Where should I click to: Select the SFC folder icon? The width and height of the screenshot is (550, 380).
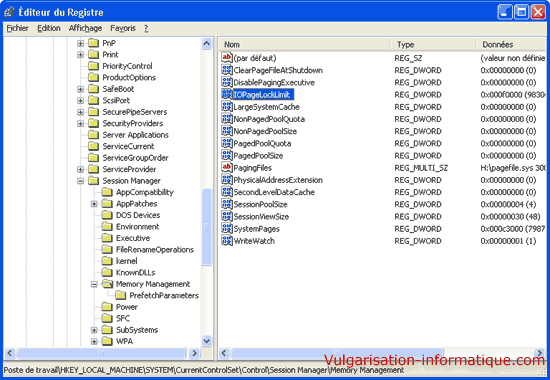pos(107,319)
